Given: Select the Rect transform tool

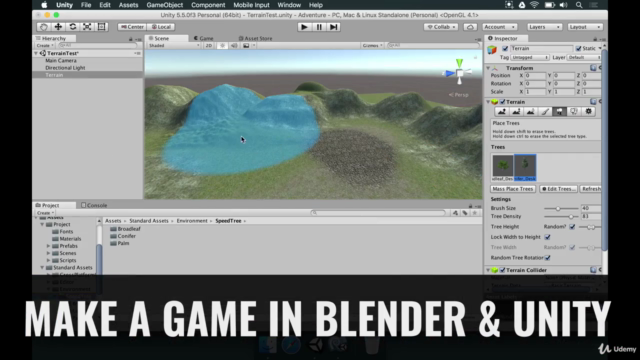Looking at the screenshot, I should (x=101, y=27).
